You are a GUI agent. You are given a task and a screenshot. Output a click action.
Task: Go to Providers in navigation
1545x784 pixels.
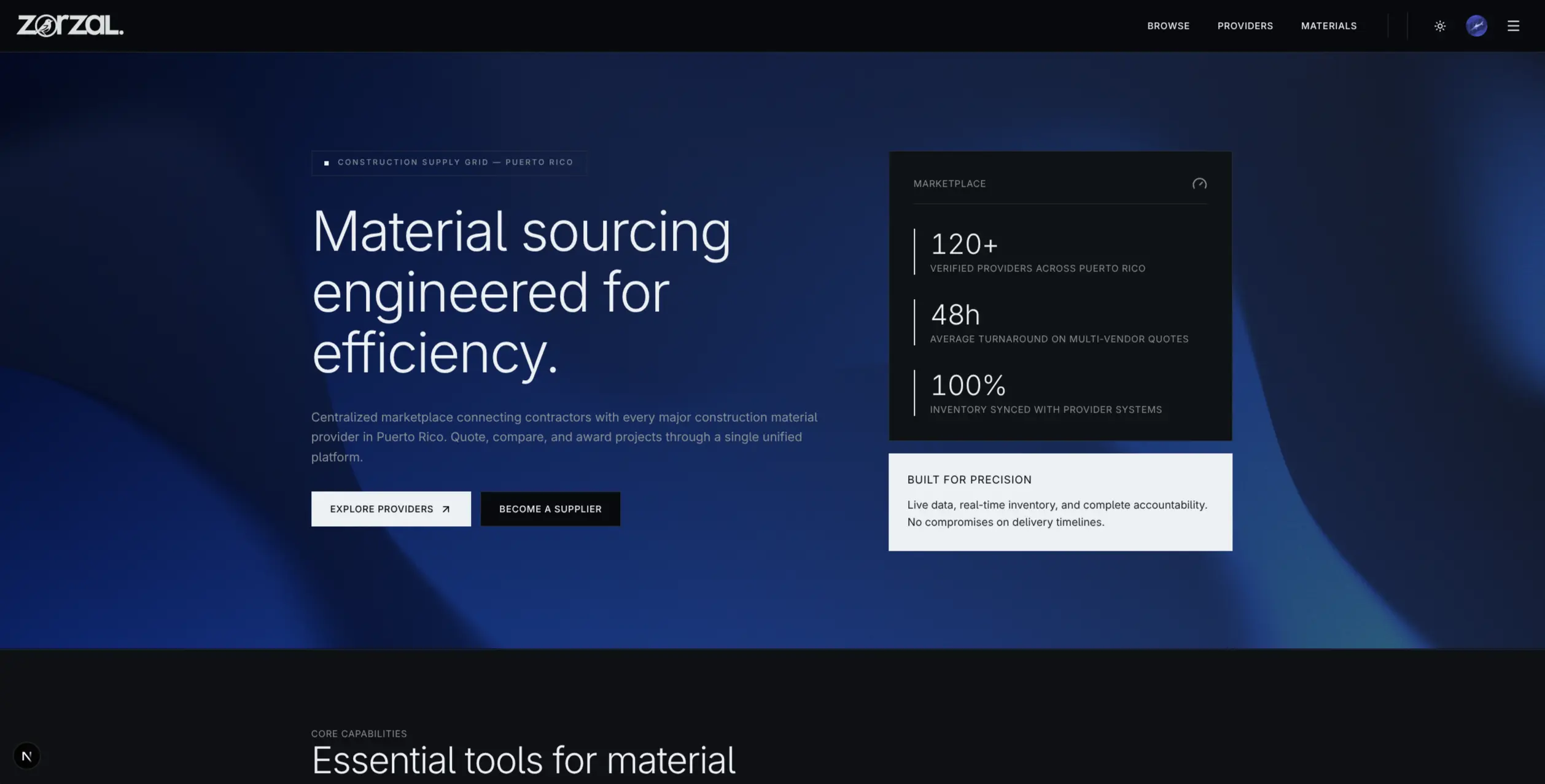click(1245, 26)
